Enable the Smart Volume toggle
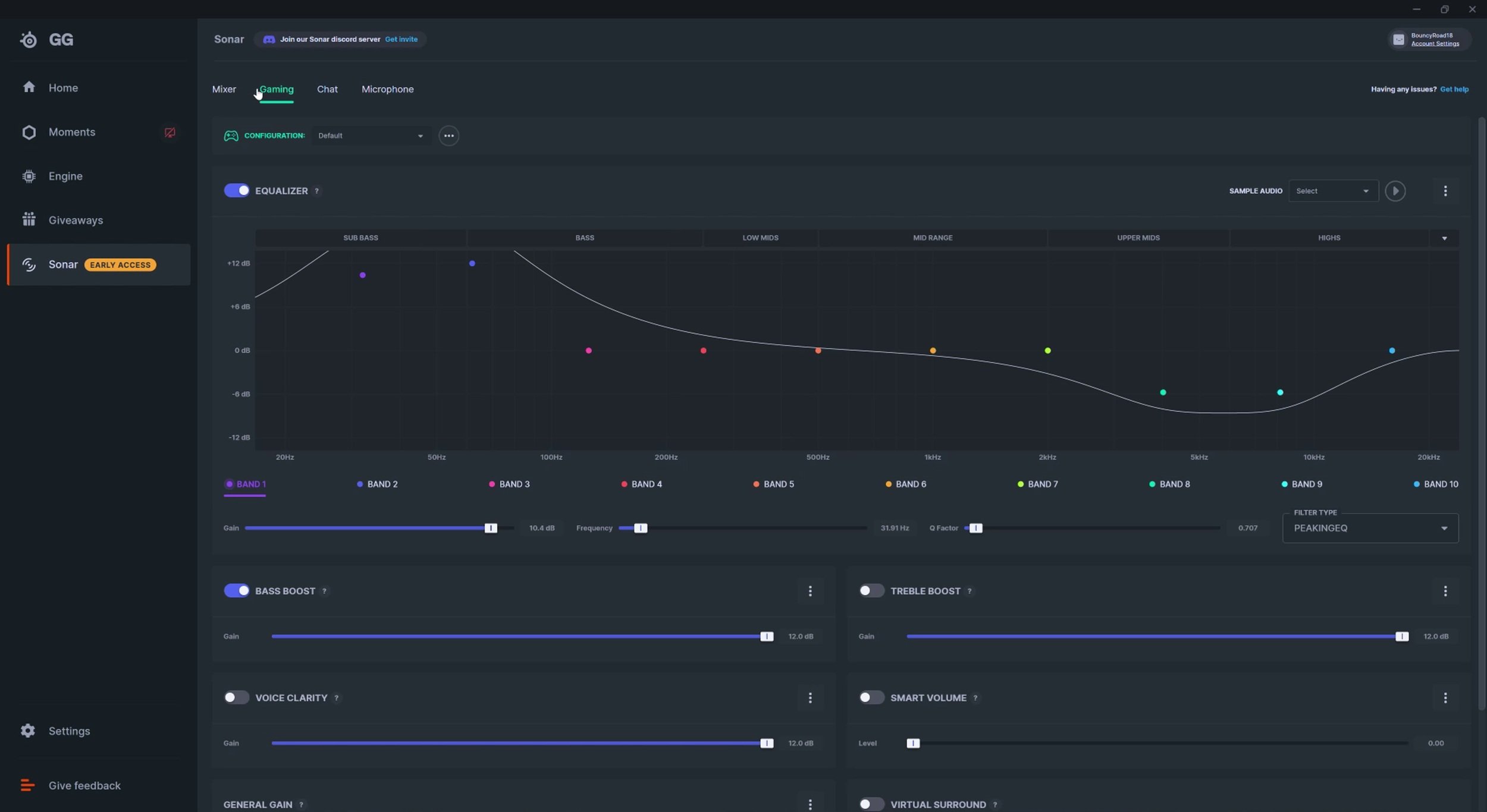This screenshot has width=1487, height=812. (871, 697)
